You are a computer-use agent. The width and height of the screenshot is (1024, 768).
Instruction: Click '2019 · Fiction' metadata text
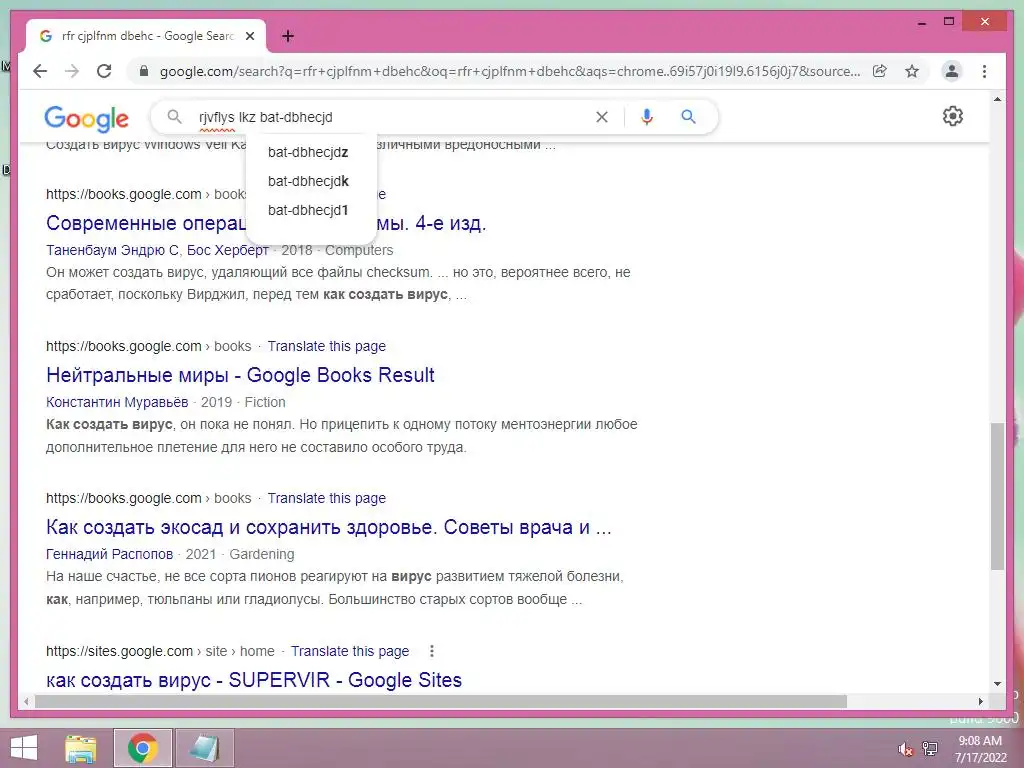coord(243,402)
